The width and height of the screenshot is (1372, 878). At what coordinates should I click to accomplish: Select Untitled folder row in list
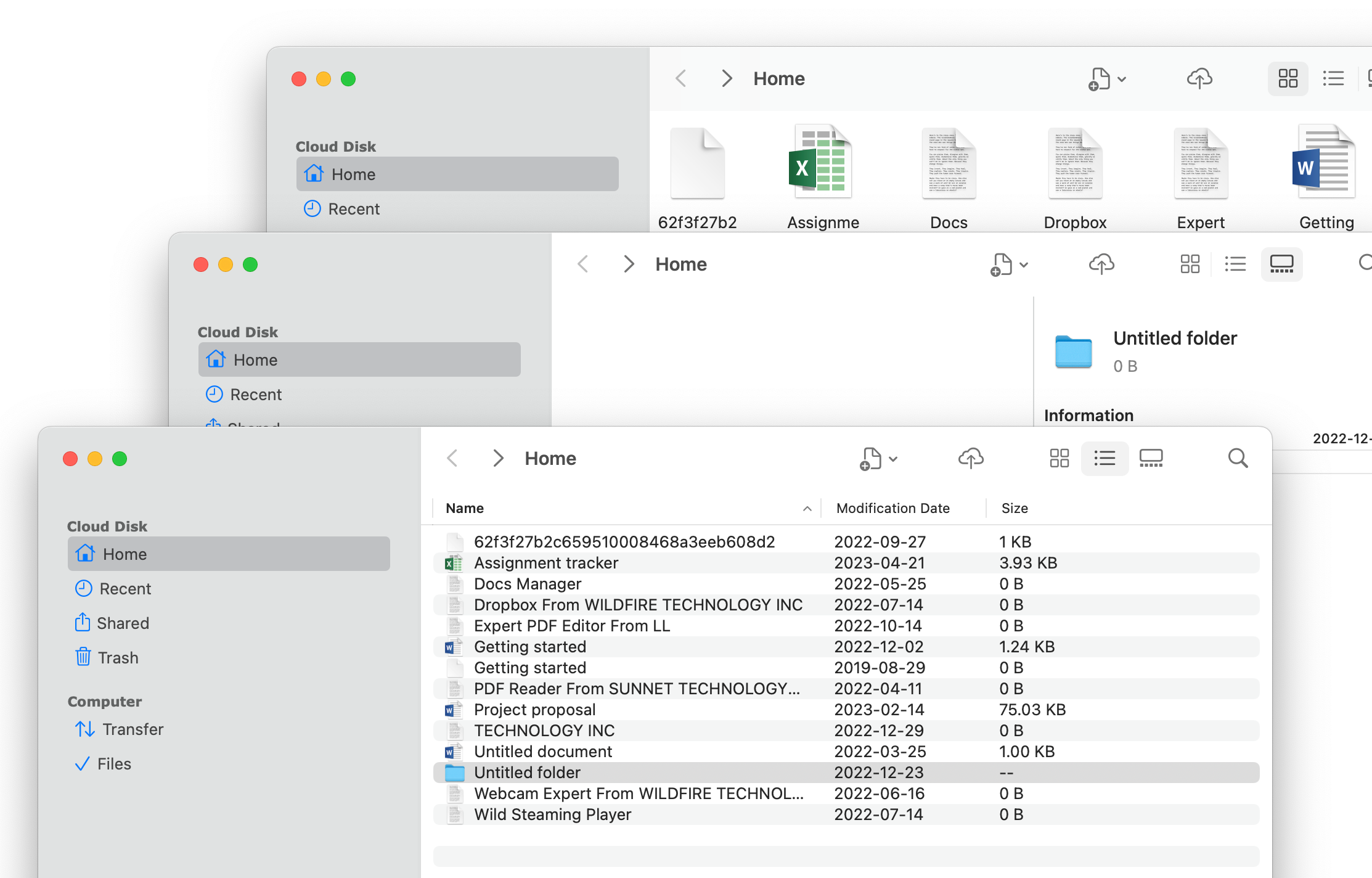[846, 773]
